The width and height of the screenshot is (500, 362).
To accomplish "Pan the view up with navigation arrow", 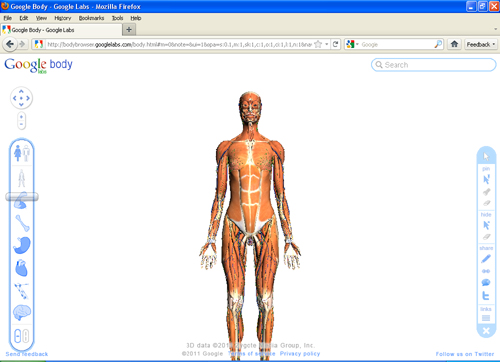I will click(x=21, y=91).
